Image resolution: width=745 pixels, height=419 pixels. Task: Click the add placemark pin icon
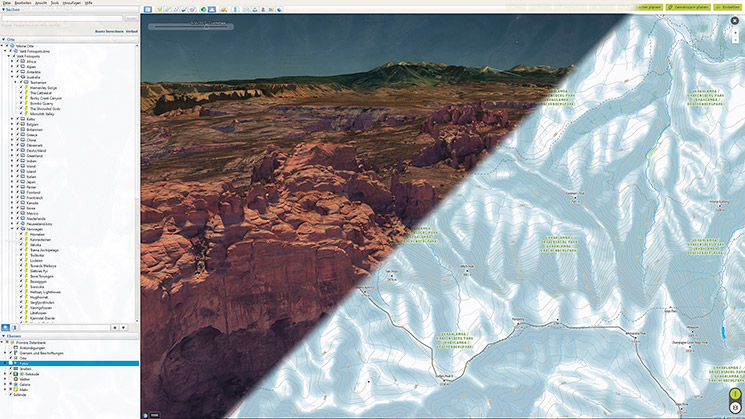(x=159, y=8)
